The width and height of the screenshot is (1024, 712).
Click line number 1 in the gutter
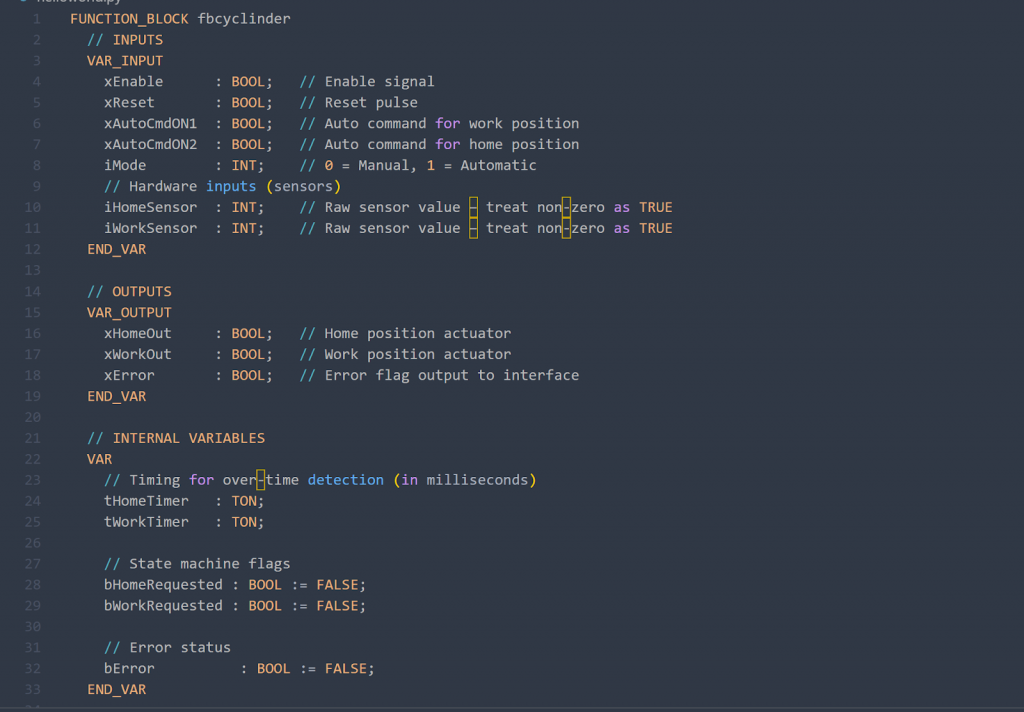[x=37, y=19]
